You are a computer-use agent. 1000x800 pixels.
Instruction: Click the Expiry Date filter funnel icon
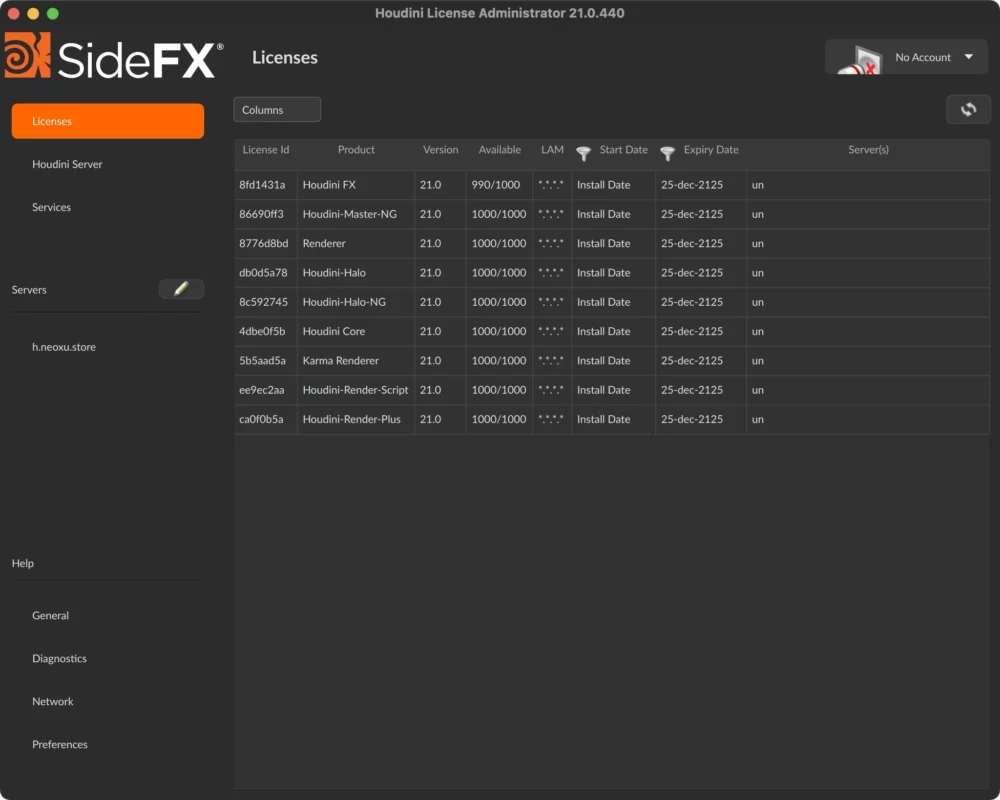point(667,153)
